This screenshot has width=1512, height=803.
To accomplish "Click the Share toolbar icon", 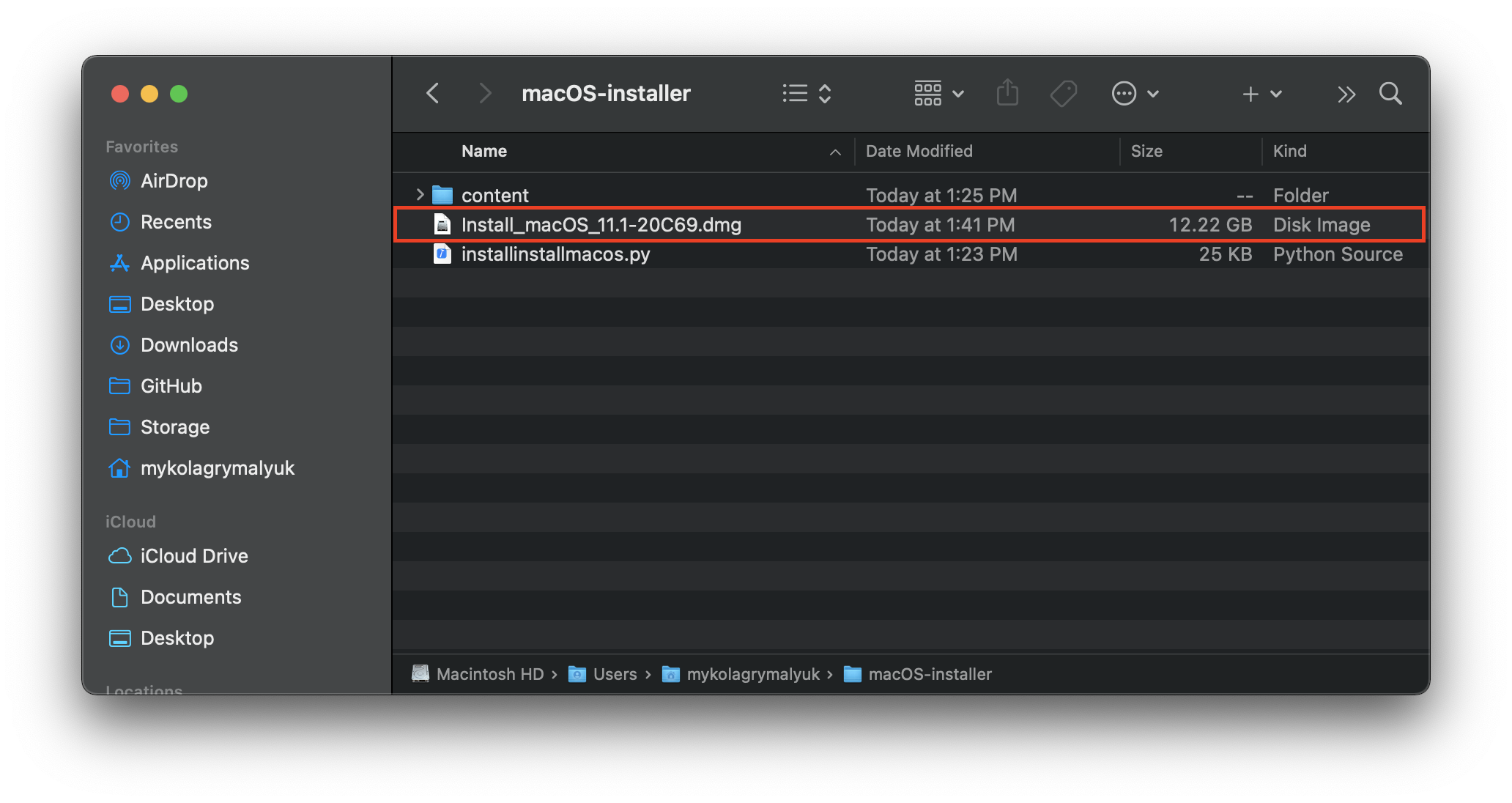I will (1007, 93).
